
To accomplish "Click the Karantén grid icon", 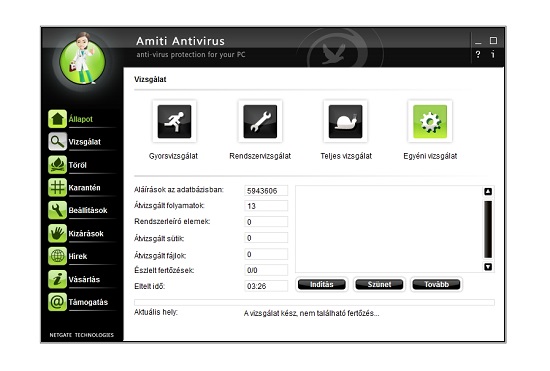I will [x=57, y=187].
